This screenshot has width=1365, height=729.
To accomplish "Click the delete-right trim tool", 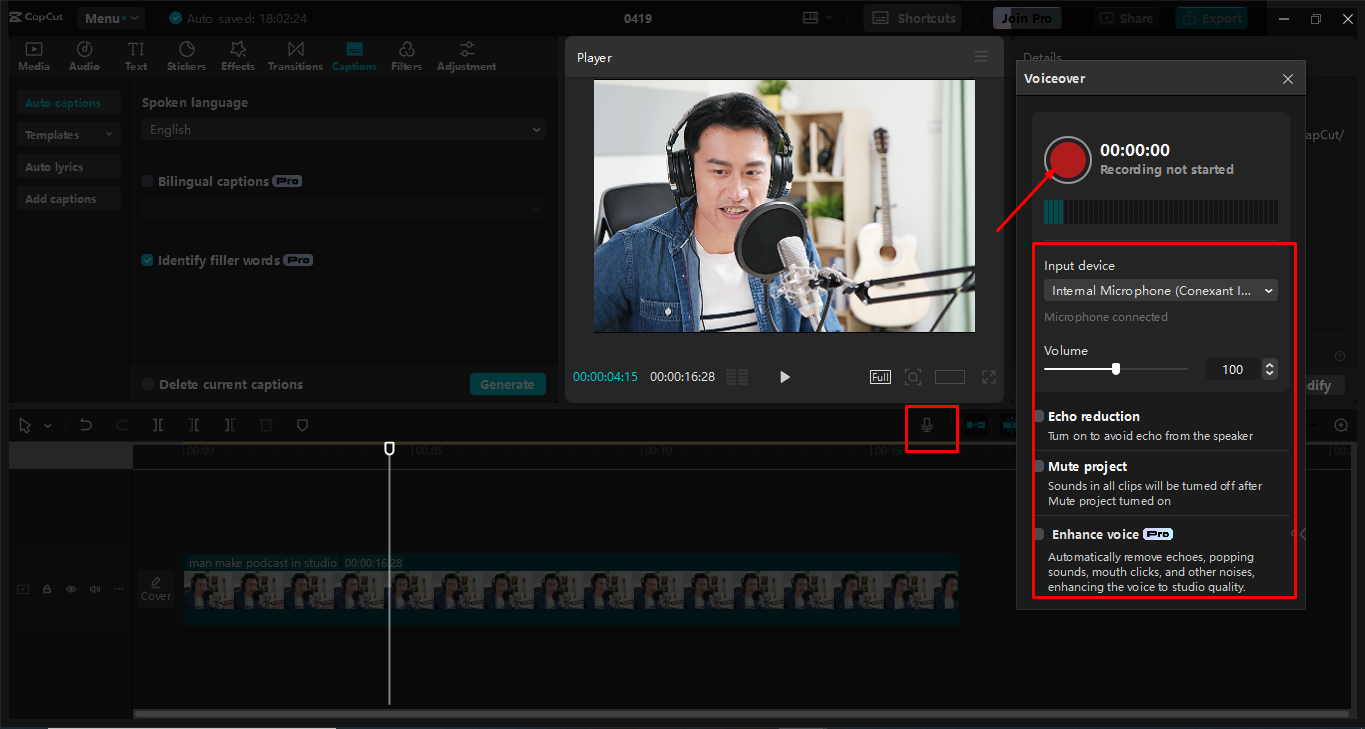I will [230, 425].
